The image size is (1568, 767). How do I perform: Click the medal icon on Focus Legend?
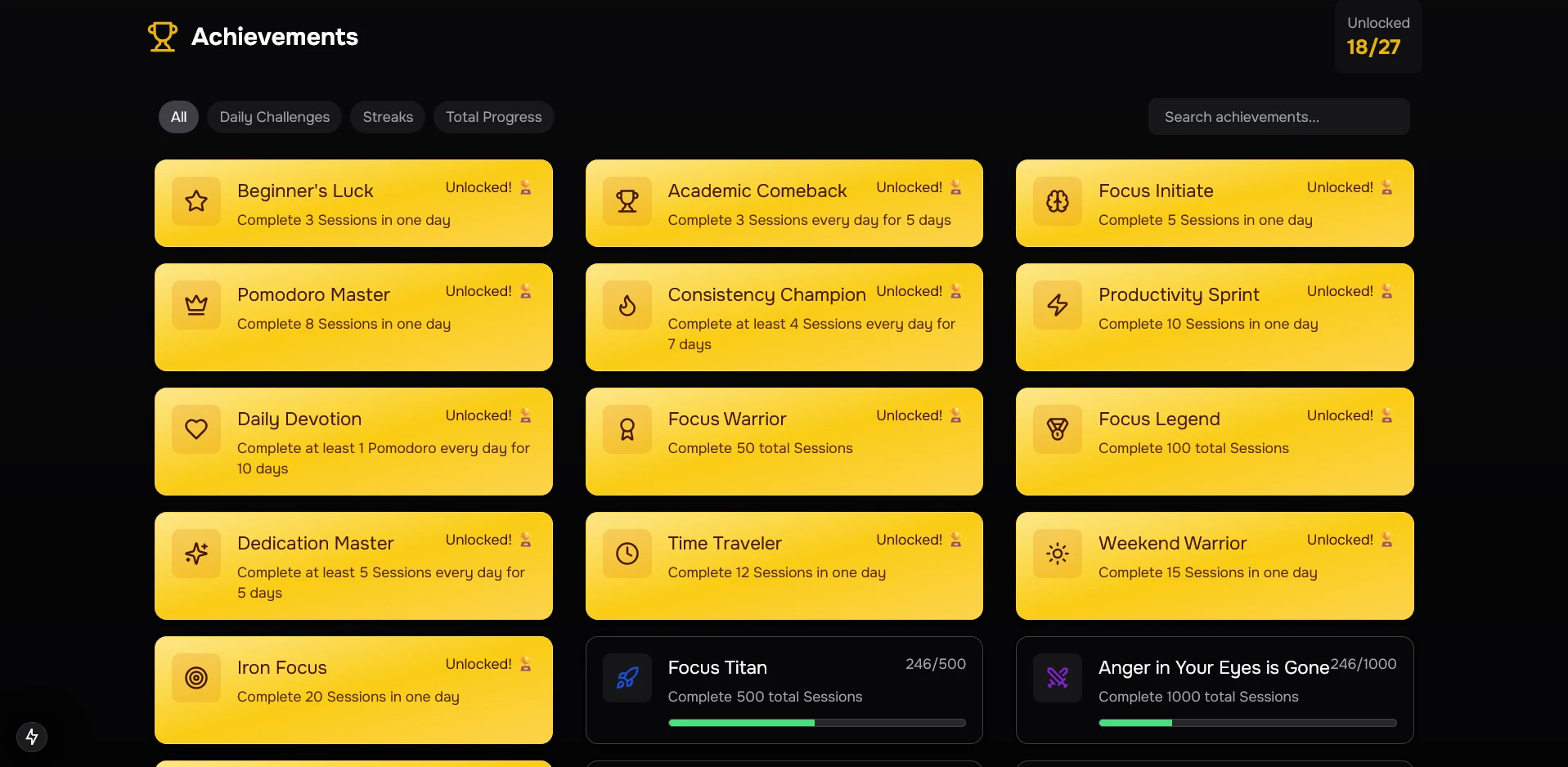click(1056, 428)
